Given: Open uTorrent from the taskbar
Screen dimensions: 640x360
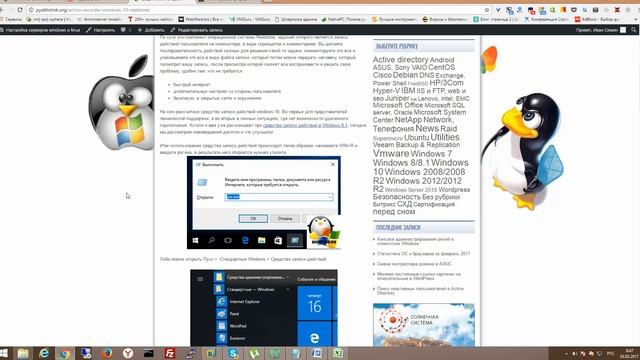Looking at the screenshot, I should (254, 353).
